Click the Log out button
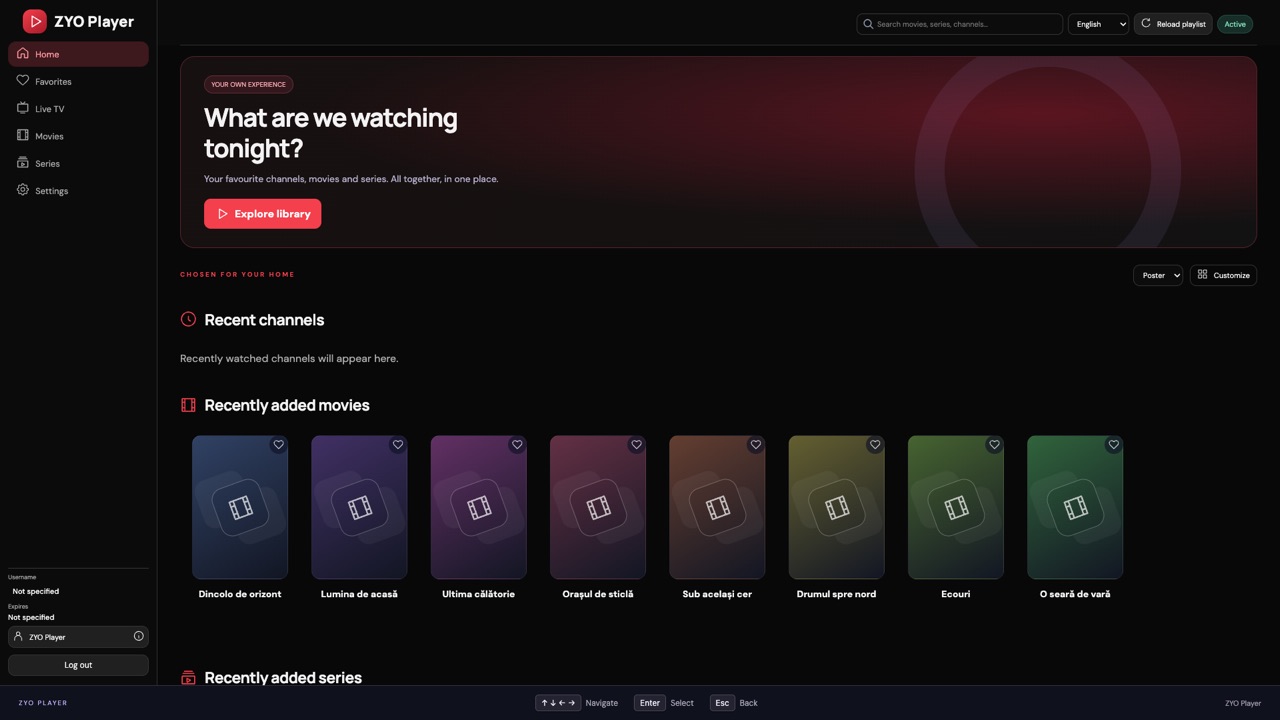This screenshot has width=1280, height=720. (x=78, y=665)
